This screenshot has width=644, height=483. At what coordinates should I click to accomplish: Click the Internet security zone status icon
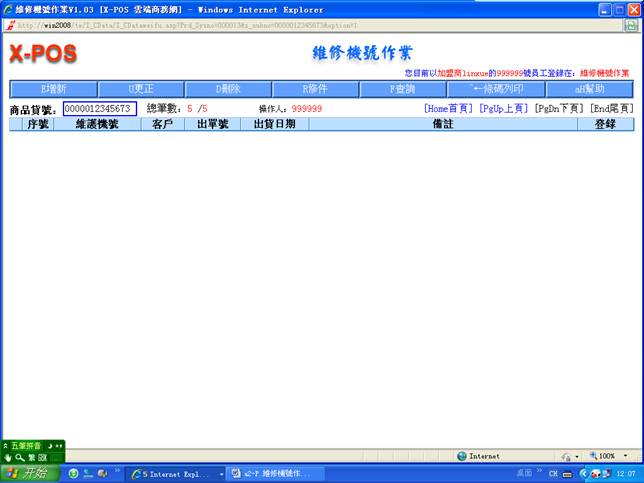[x=485, y=456]
